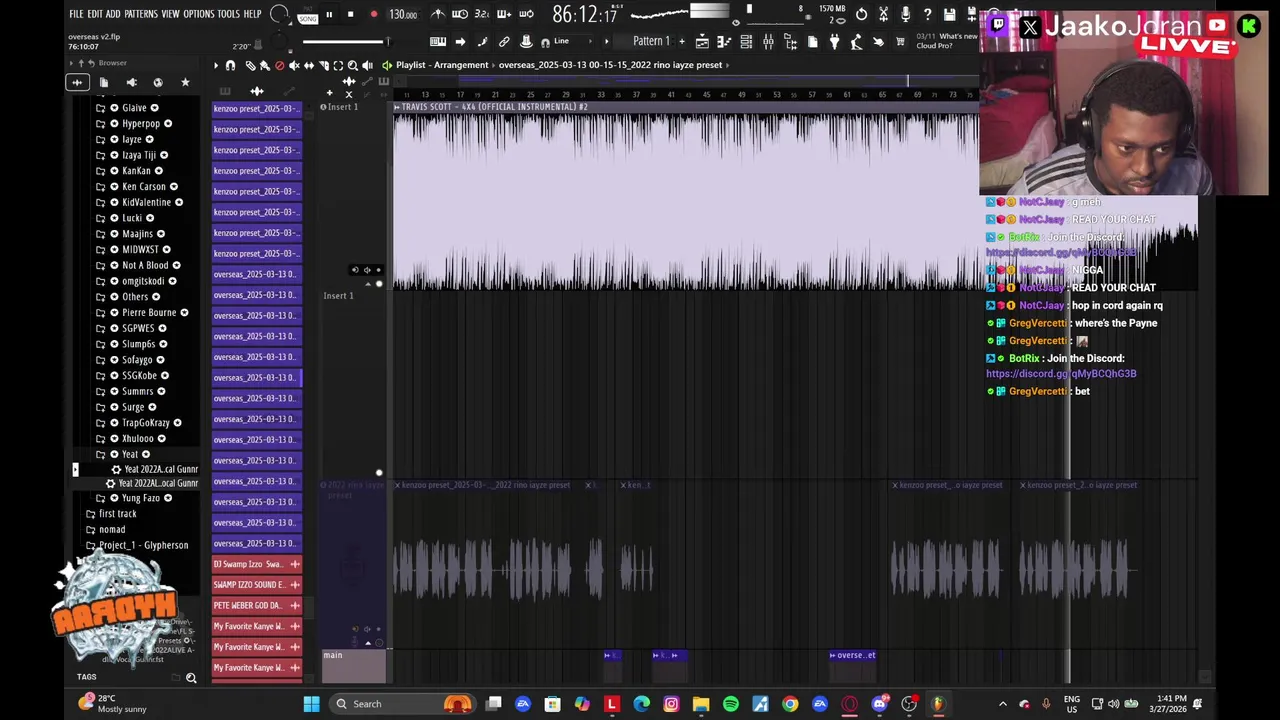The width and height of the screenshot is (1280, 720).
Task: Open the shopping cart content library icon
Action: [900, 41]
